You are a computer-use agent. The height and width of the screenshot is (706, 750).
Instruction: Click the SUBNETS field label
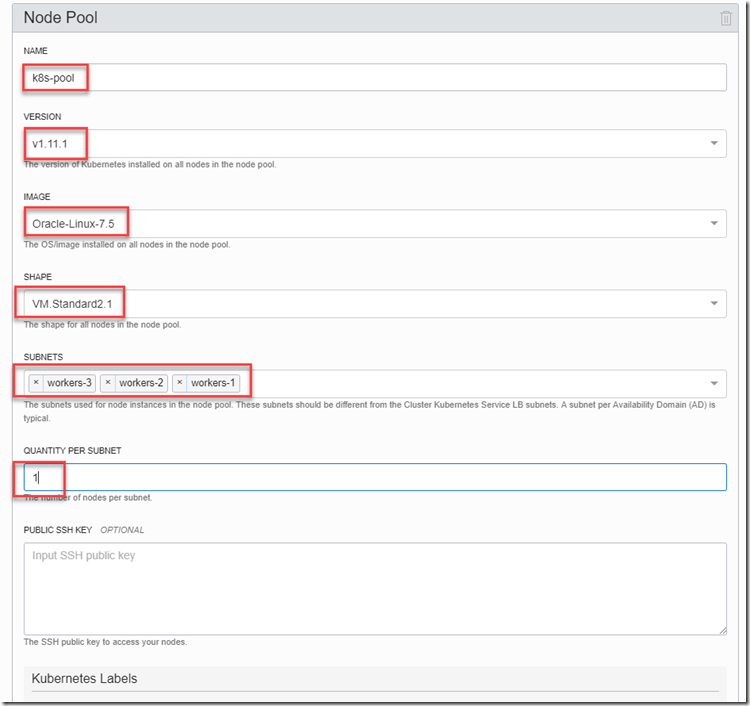pos(43,357)
